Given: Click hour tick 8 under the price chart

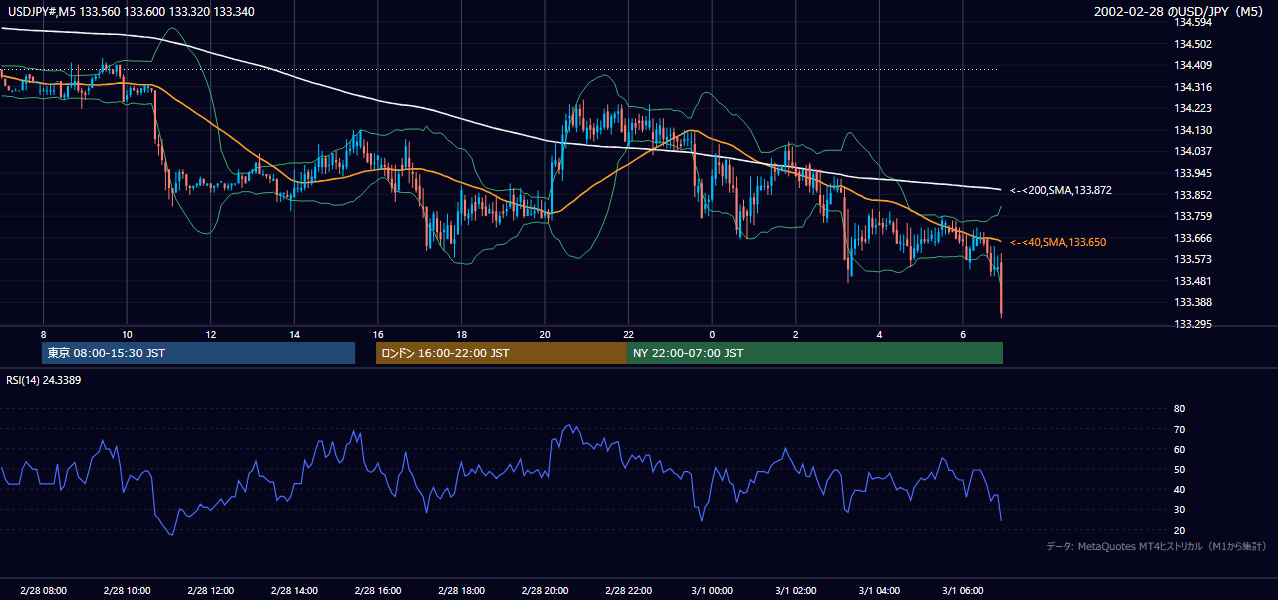Looking at the screenshot, I should pos(43,334).
